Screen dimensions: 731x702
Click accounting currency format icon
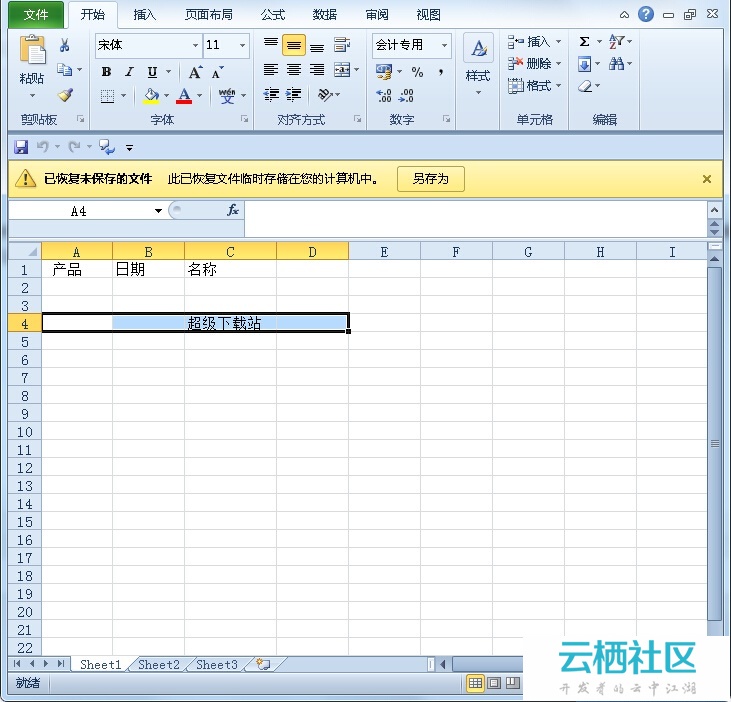point(384,71)
